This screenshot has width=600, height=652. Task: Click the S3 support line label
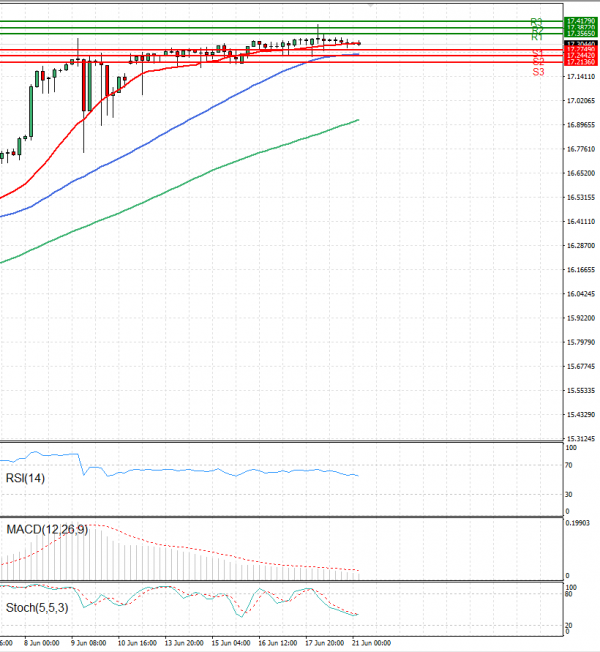(538, 72)
